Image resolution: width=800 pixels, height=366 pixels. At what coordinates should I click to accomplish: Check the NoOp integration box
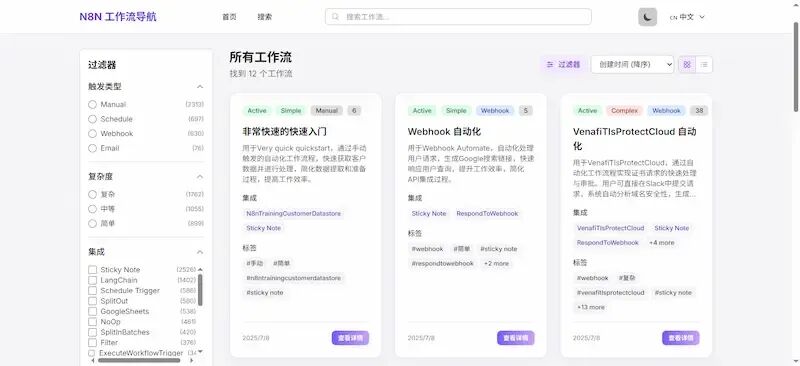(92, 322)
